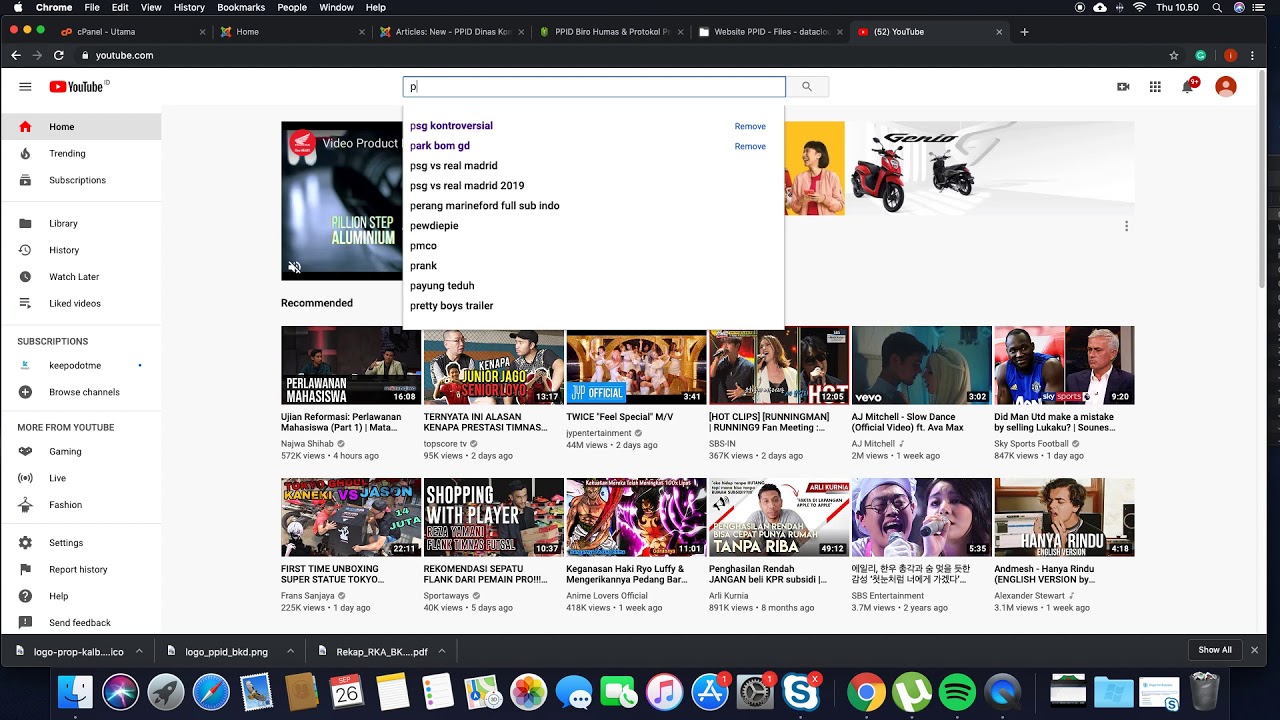This screenshot has width=1280, height=720.
Task: Switch to PPID Biro Humas & Protokol tab
Action: (610, 32)
